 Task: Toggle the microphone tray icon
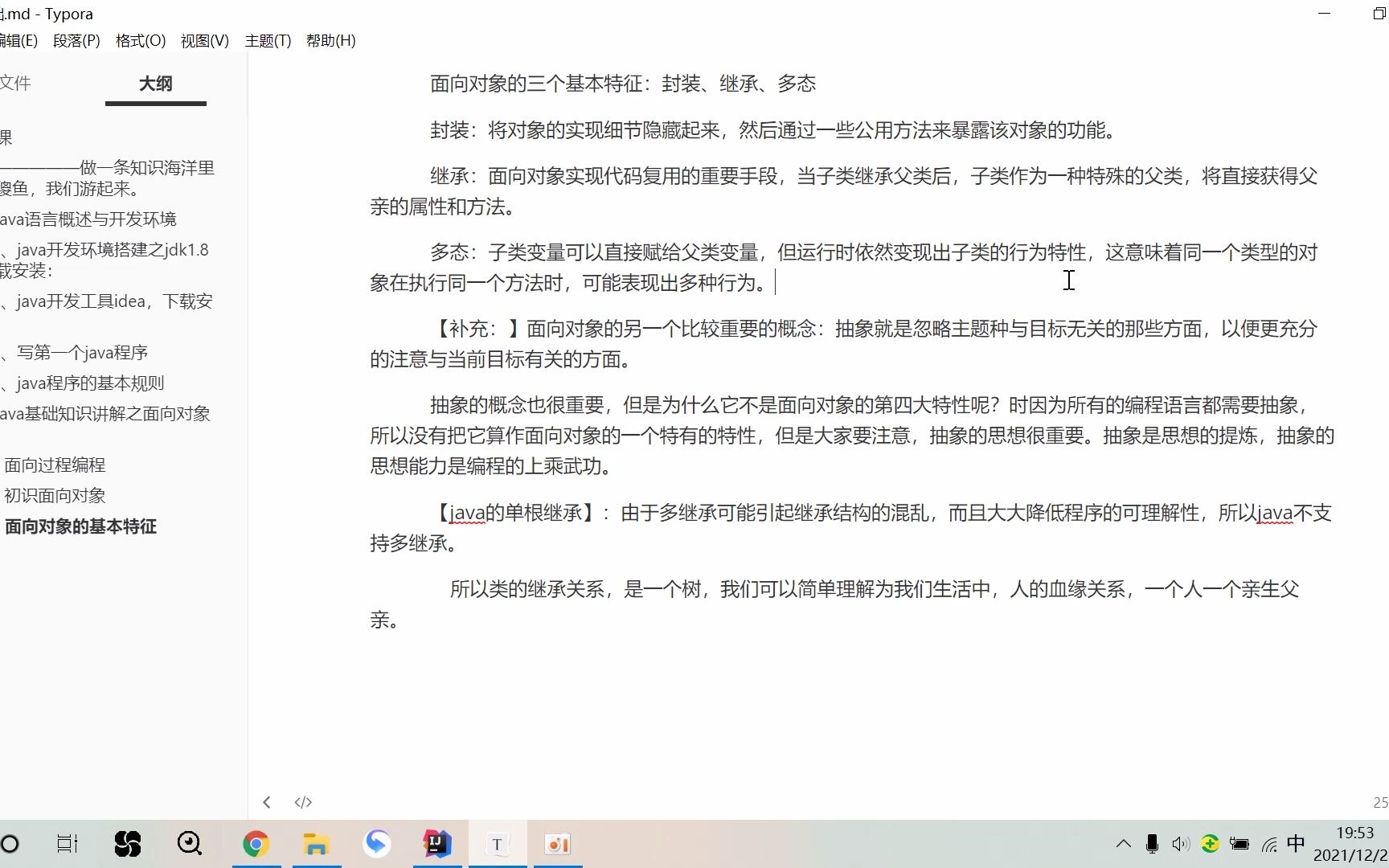point(1152,844)
